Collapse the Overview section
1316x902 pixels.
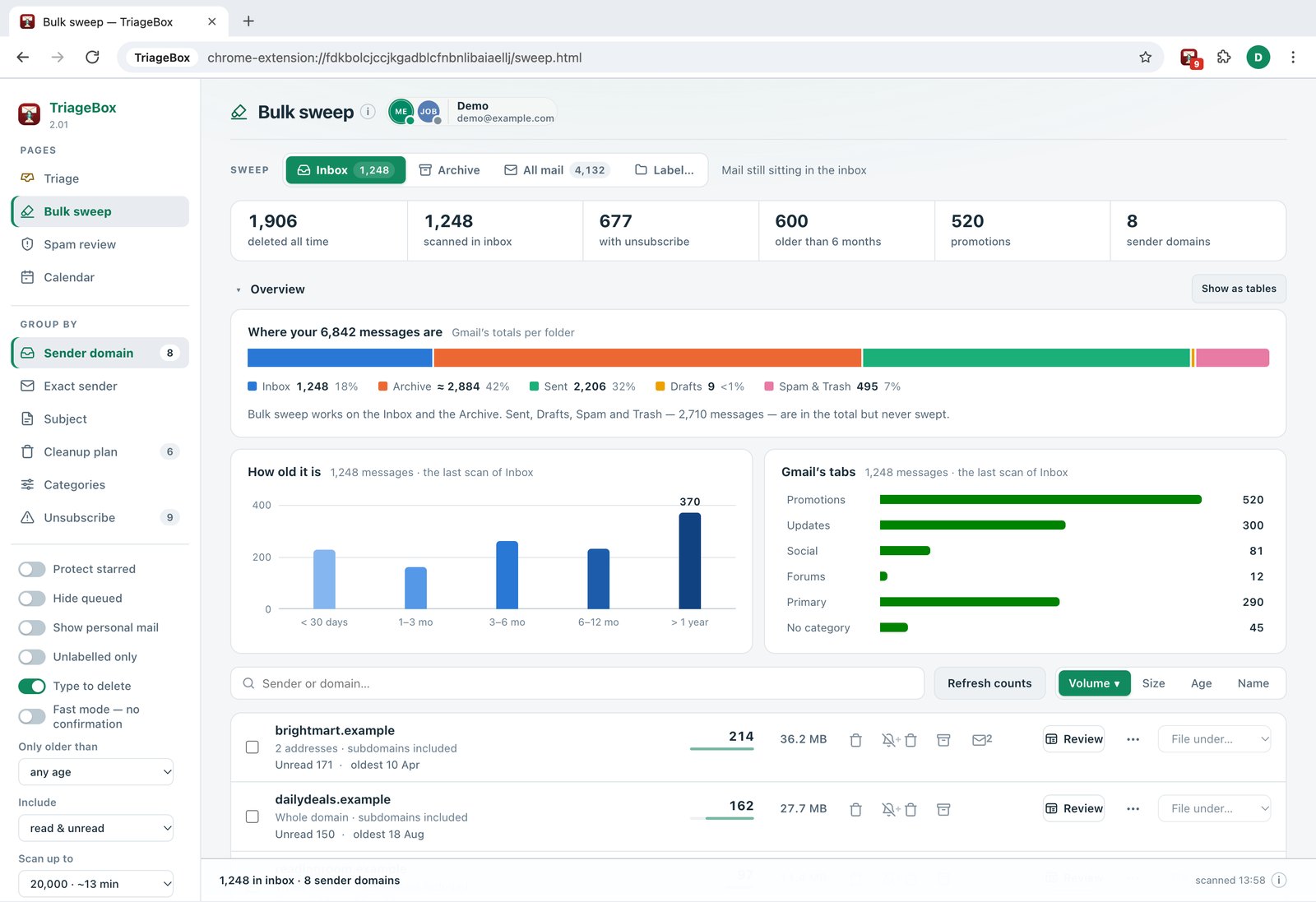(270, 289)
